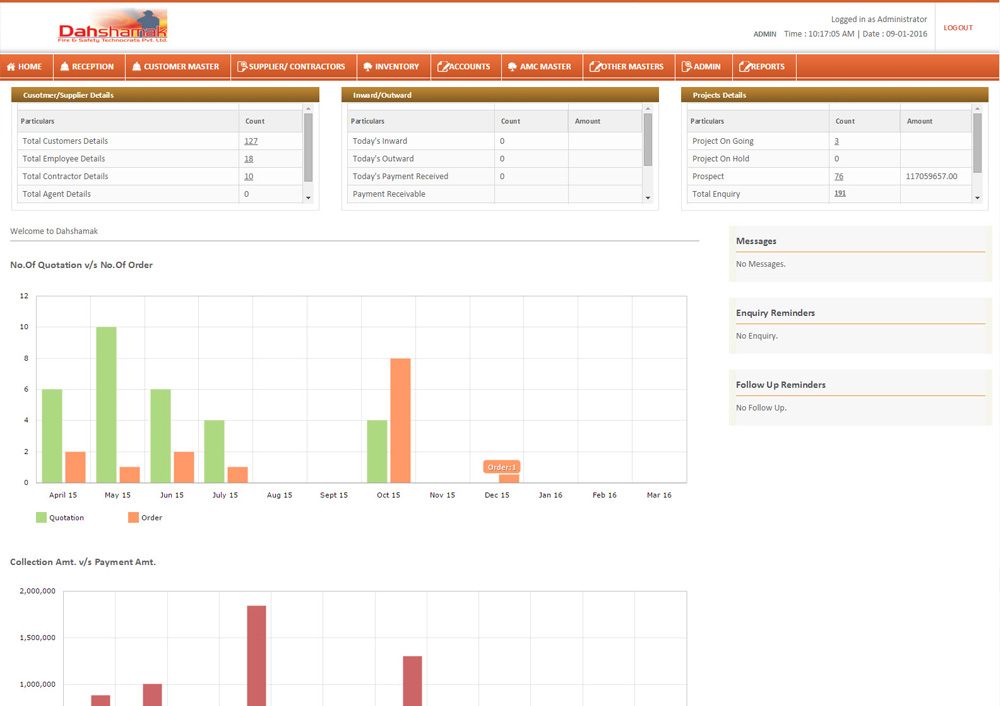Click the Payment Receivable row label
Screen dimensions: 1000x706
tap(389, 194)
